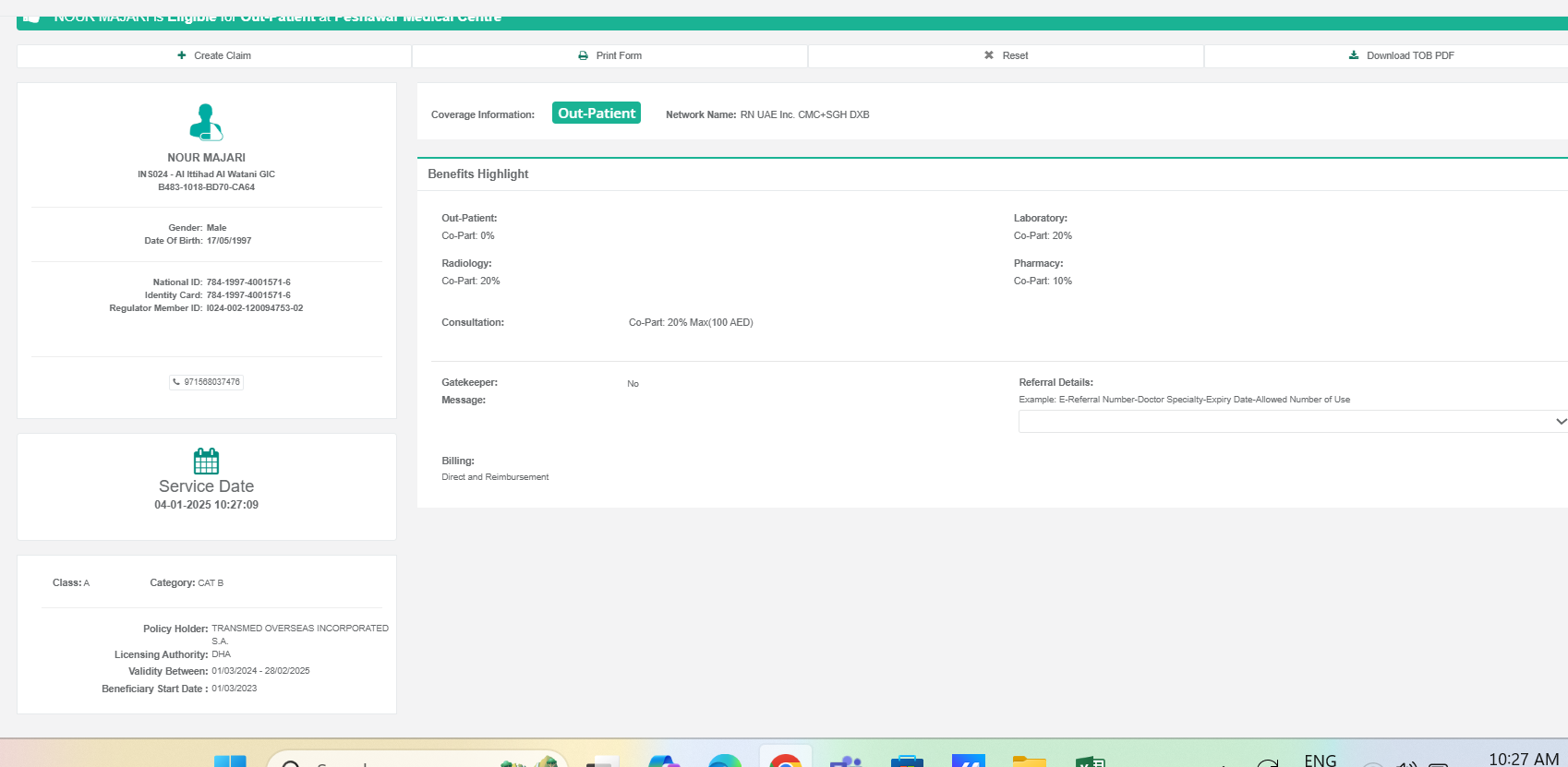Click the ENG language indicator in tray
The height and width of the screenshot is (767, 1568).
pos(1320,760)
